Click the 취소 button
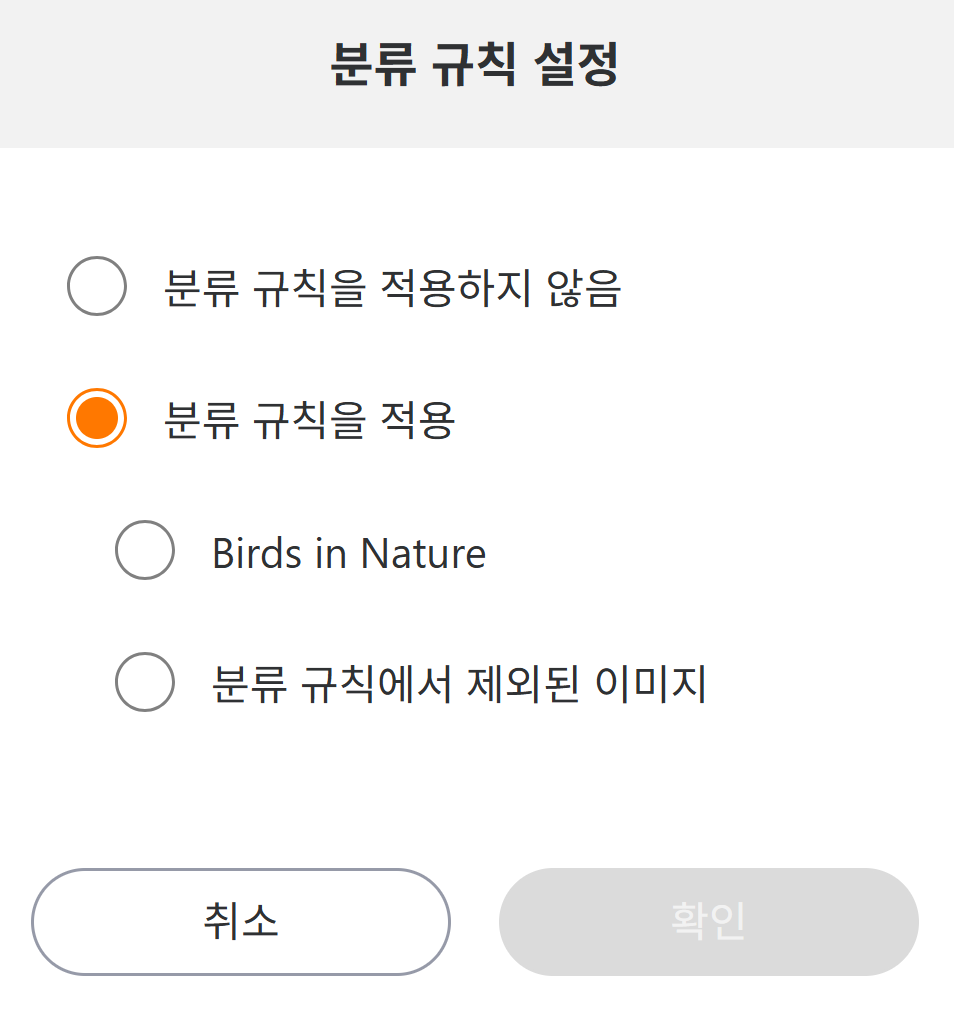This screenshot has height=1009, width=954. 240,921
